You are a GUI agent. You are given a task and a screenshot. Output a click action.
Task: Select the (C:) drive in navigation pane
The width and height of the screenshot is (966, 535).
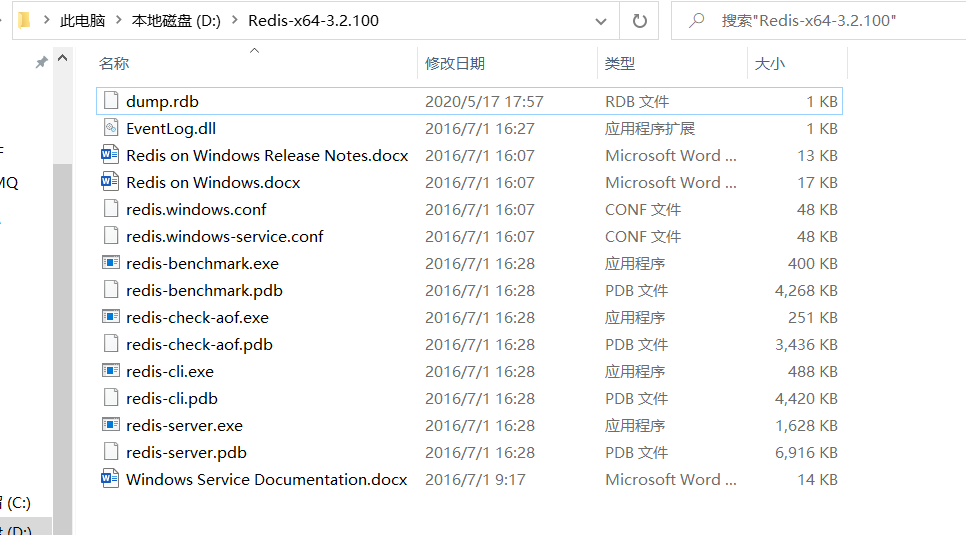16,502
